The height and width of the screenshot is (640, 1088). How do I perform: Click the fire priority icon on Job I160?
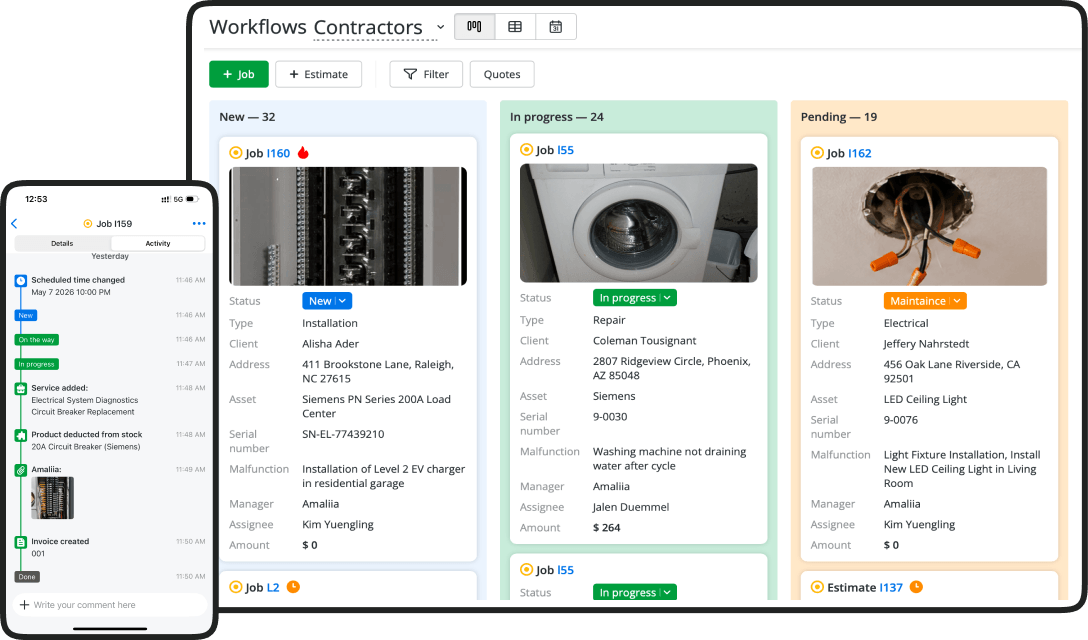pyautogui.click(x=303, y=153)
